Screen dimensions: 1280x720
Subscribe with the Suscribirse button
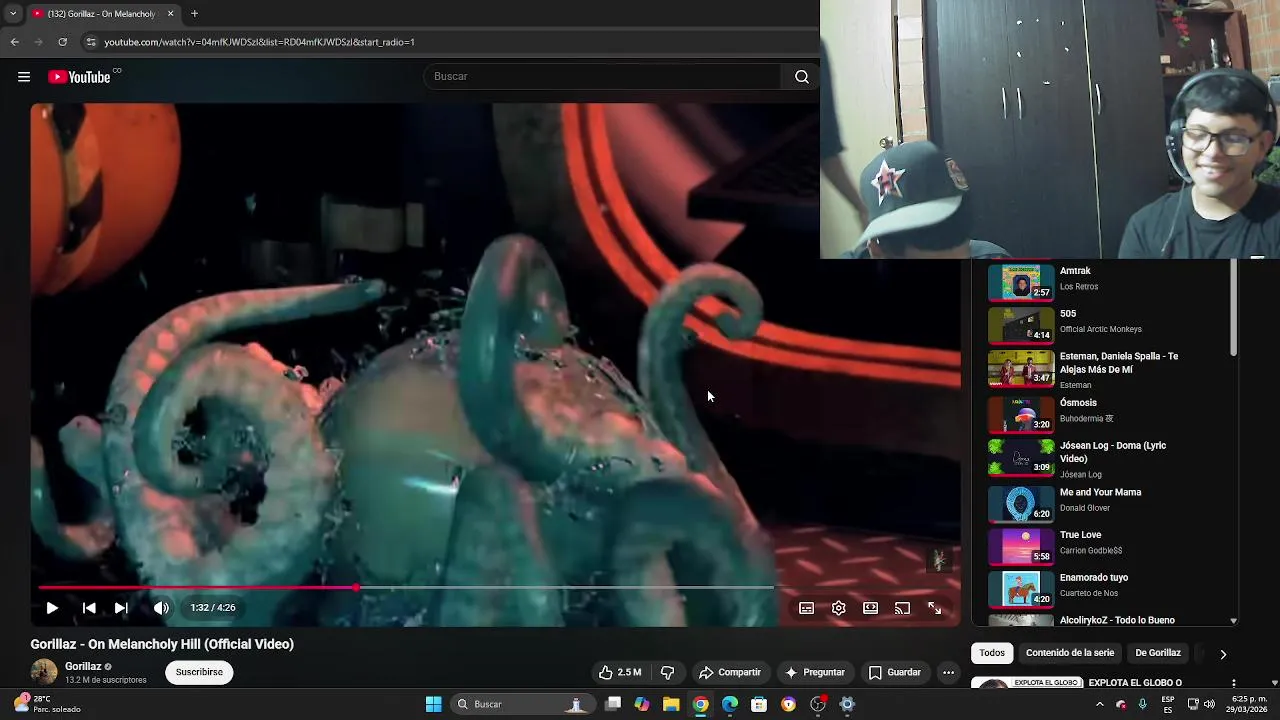199,672
